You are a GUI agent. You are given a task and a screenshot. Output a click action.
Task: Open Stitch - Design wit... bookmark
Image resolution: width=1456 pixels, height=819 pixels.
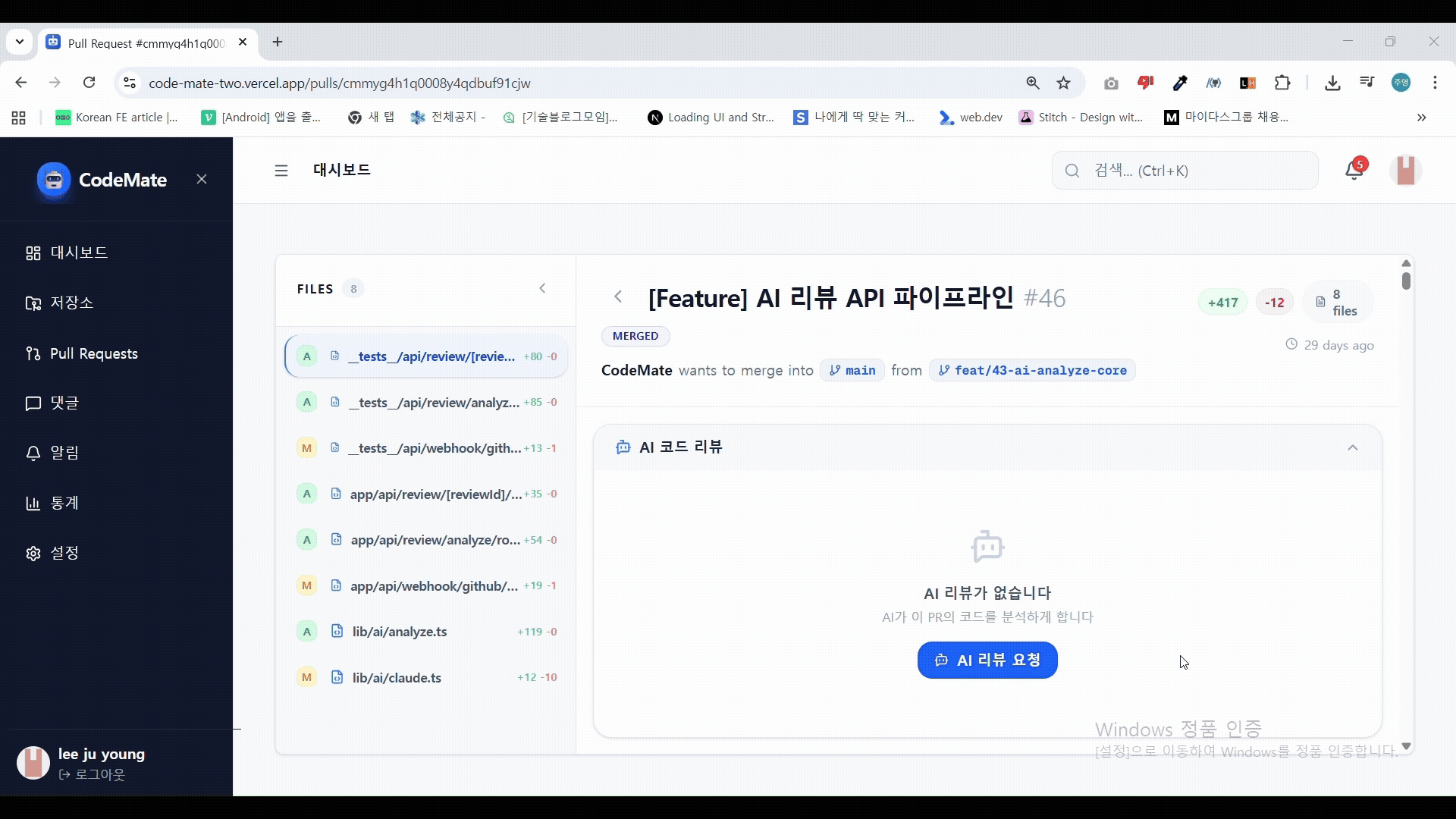pos(1081,117)
